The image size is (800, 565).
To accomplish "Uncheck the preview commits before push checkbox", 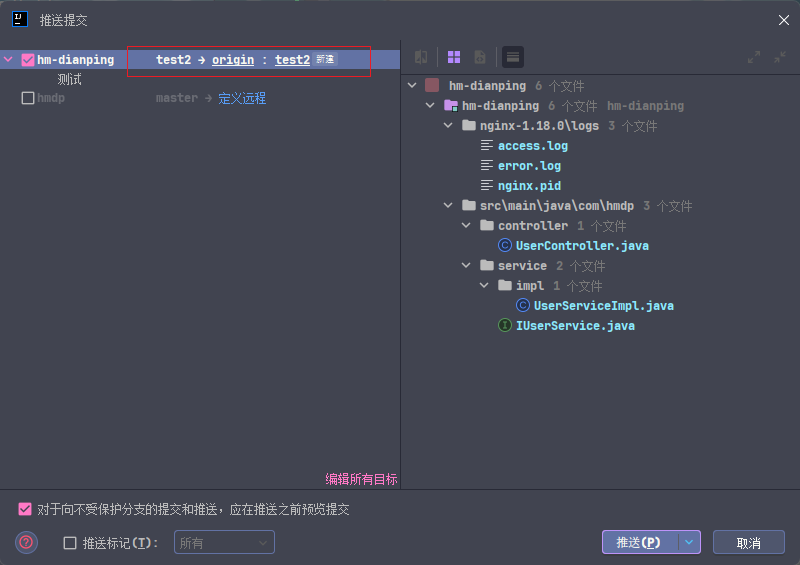I will point(25,509).
